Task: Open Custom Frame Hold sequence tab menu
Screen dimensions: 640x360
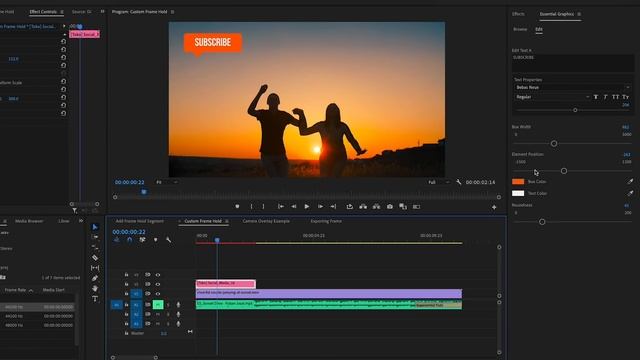Action: [227, 221]
